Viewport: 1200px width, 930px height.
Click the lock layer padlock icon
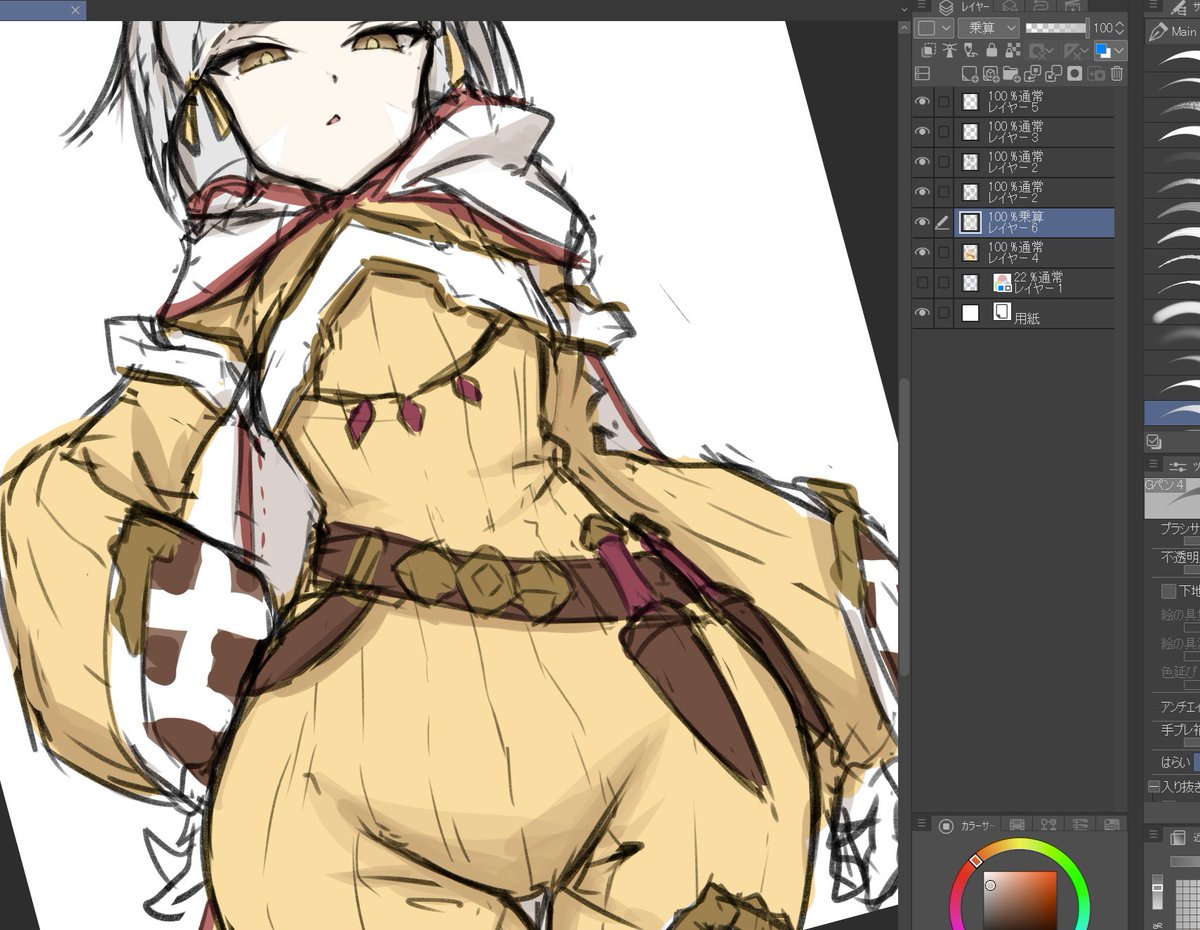coord(992,51)
